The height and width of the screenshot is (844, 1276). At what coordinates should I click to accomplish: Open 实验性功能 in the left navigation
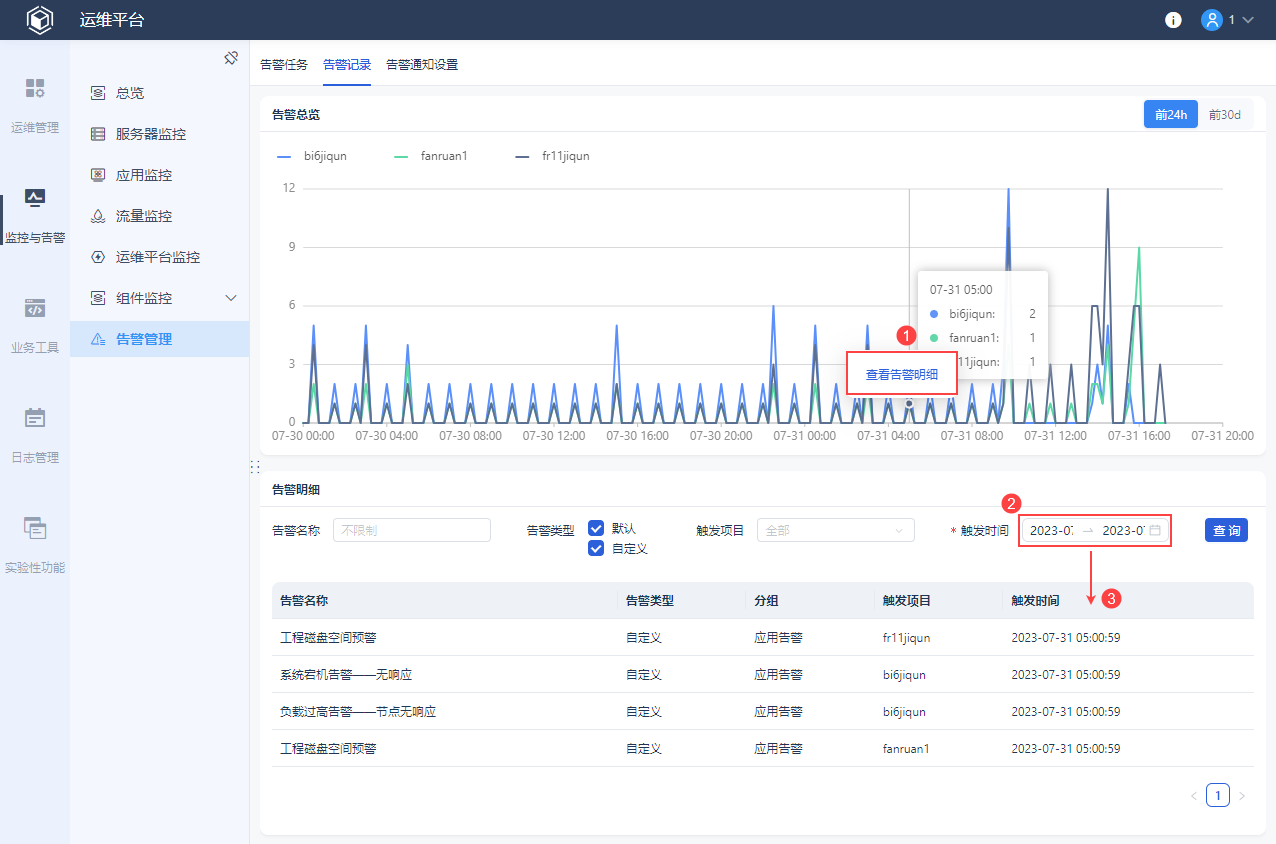[35, 545]
